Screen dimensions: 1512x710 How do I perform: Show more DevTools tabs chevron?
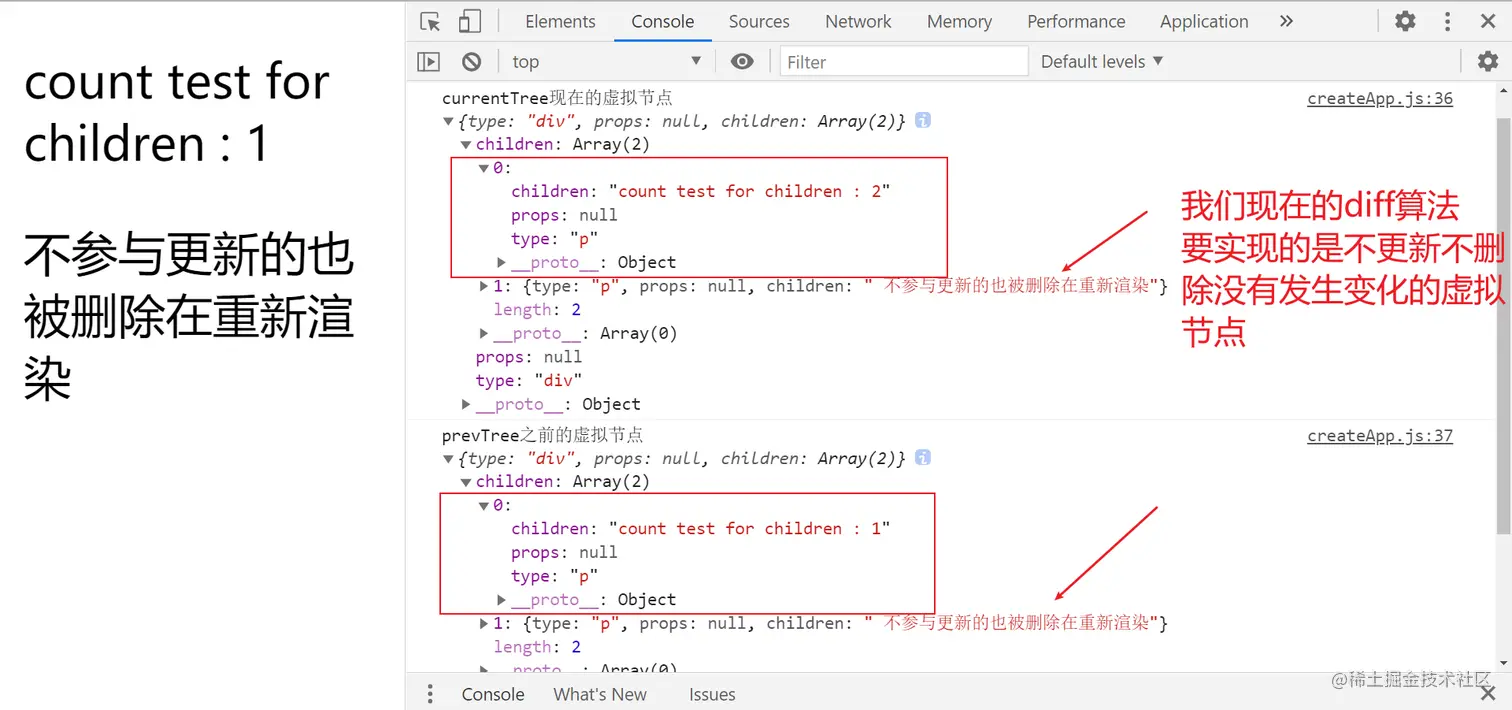point(1286,21)
